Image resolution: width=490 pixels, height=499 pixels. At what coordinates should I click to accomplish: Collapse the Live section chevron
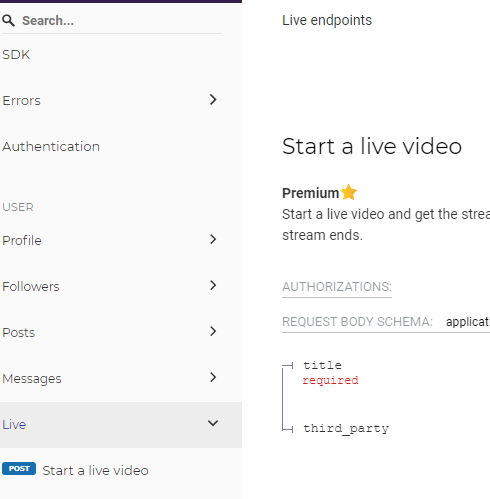click(213, 423)
